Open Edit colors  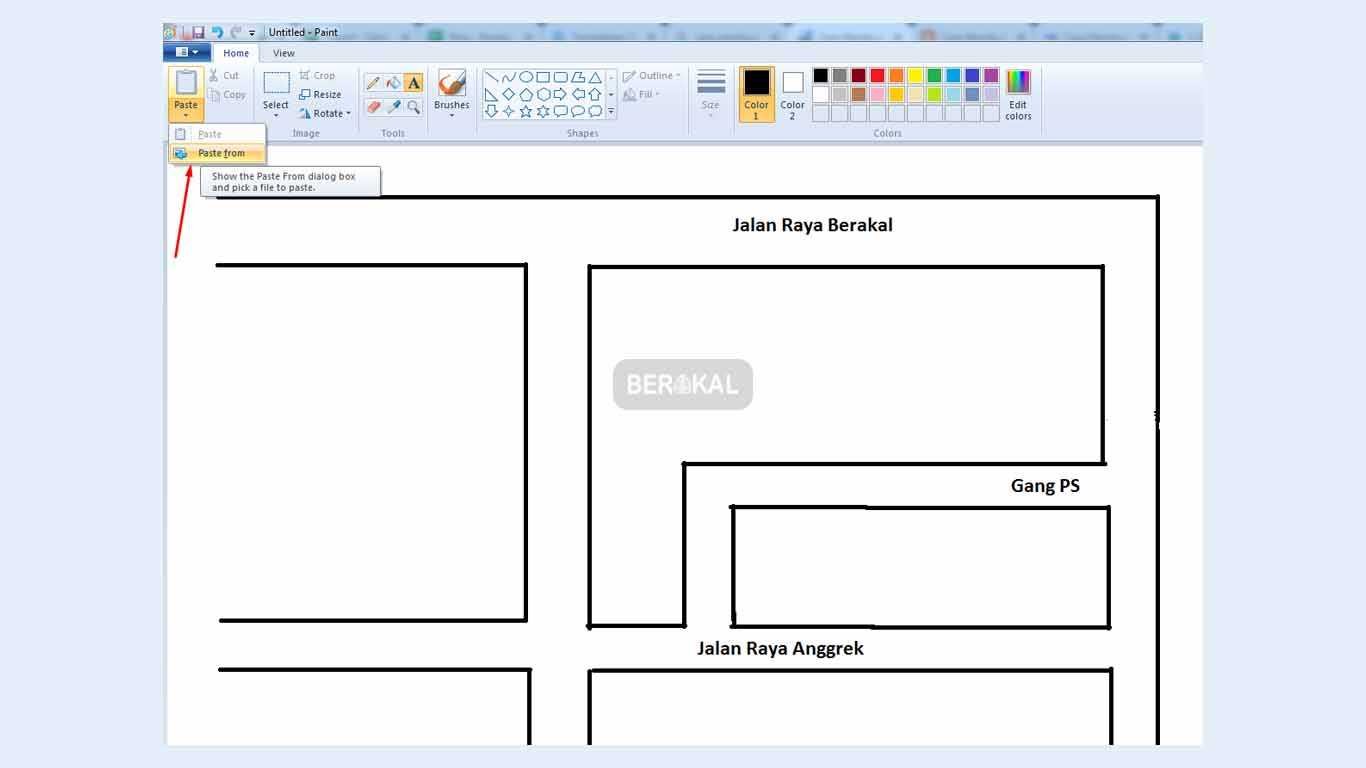1018,94
